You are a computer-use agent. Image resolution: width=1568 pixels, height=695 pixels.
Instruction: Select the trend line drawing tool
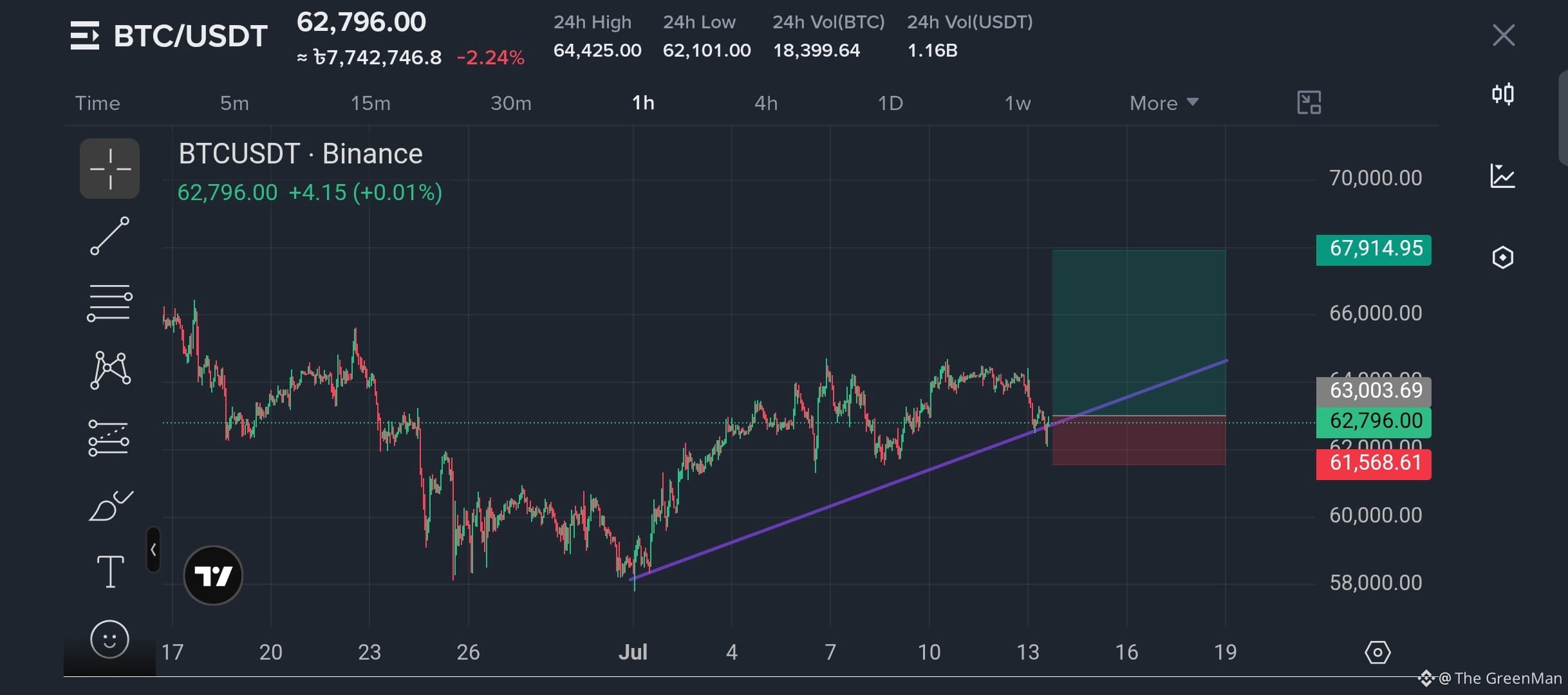109,236
